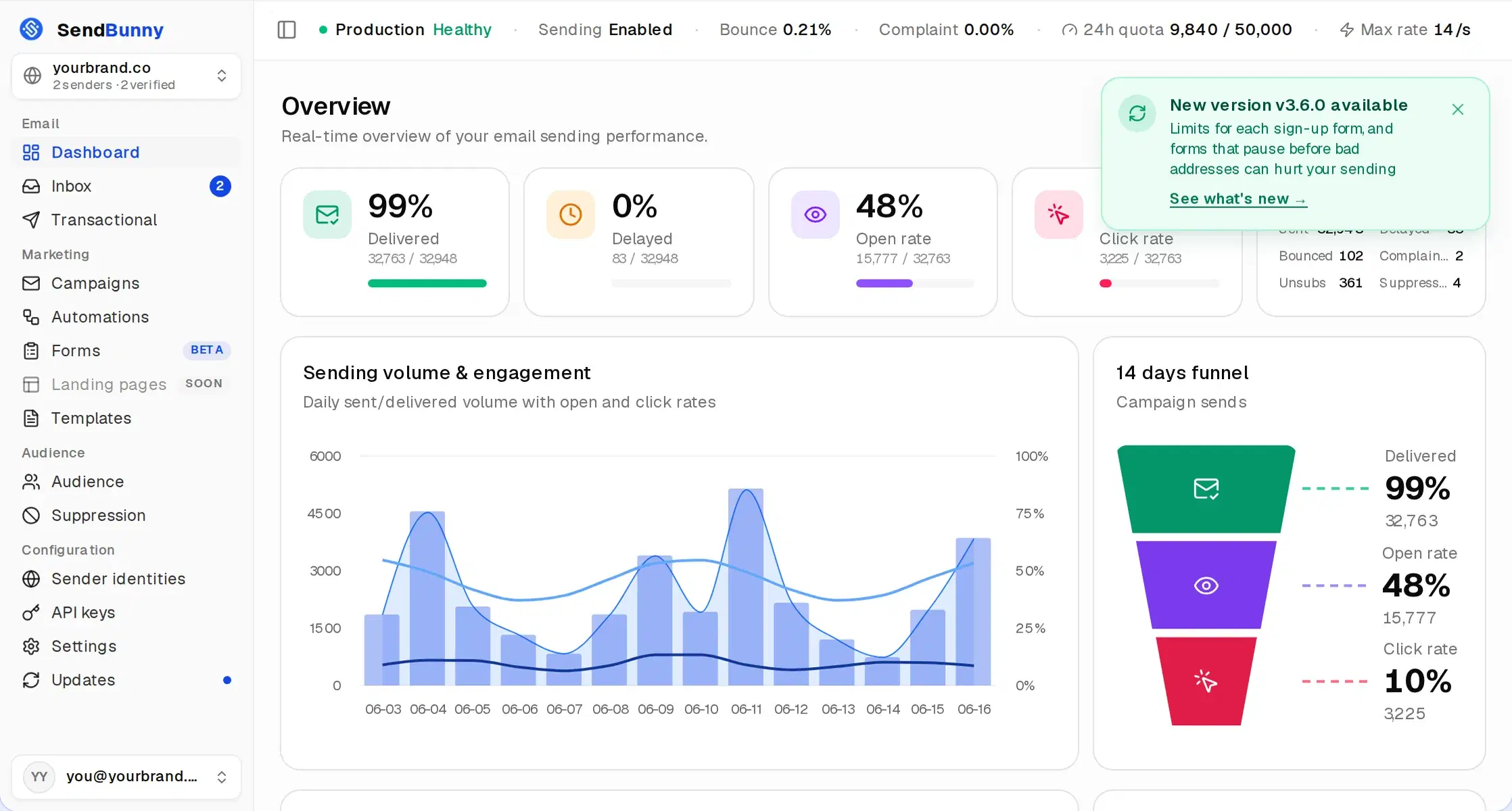Click the Click rate cursor card icon
Screen dimensions: 1512x811
[1059, 215]
